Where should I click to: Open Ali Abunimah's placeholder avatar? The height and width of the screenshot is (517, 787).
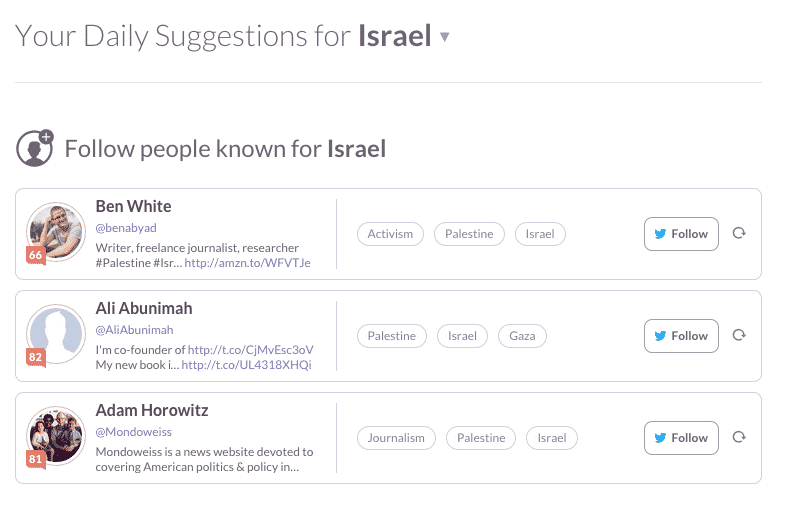pos(56,334)
